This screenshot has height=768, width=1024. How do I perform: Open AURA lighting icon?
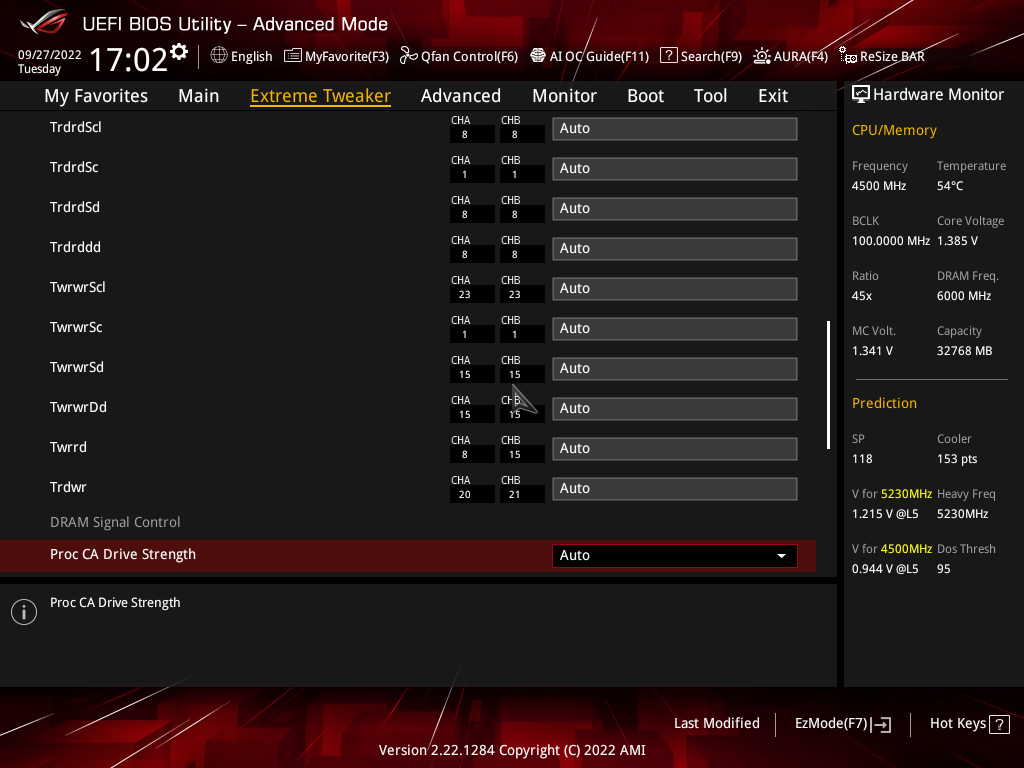pos(761,56)
